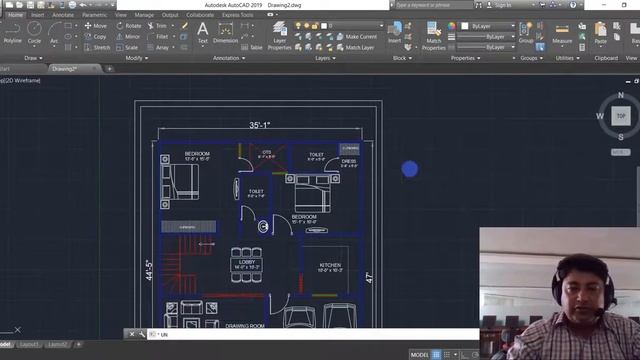Click white ByLayer color swatch

(x=464, y=26)
